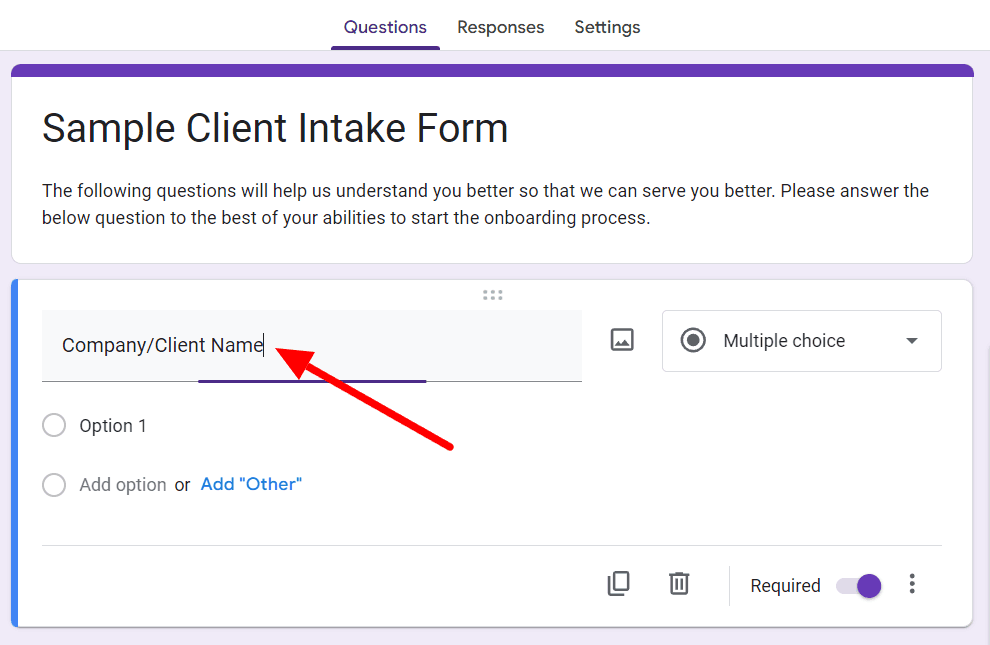
Task: Open the question's more options menu
Action: [912, 584]
